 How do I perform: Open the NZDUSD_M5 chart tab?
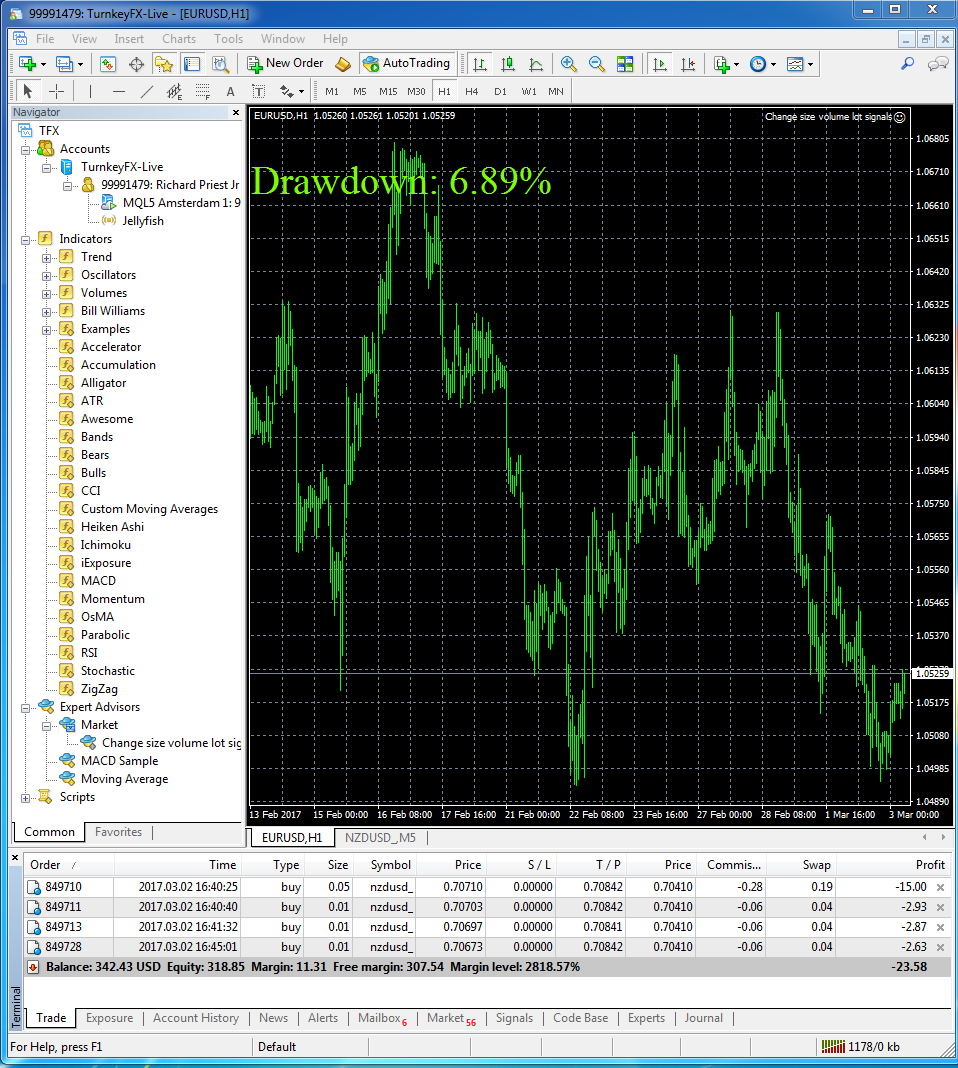(380, 837)
